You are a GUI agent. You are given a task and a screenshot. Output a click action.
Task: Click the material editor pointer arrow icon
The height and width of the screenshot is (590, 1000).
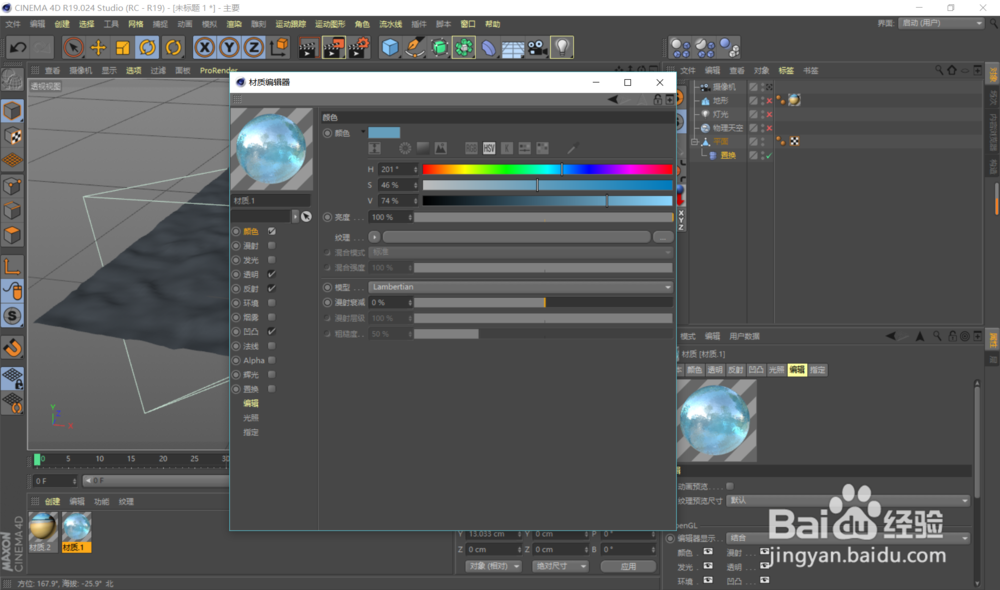click(306, 217)
